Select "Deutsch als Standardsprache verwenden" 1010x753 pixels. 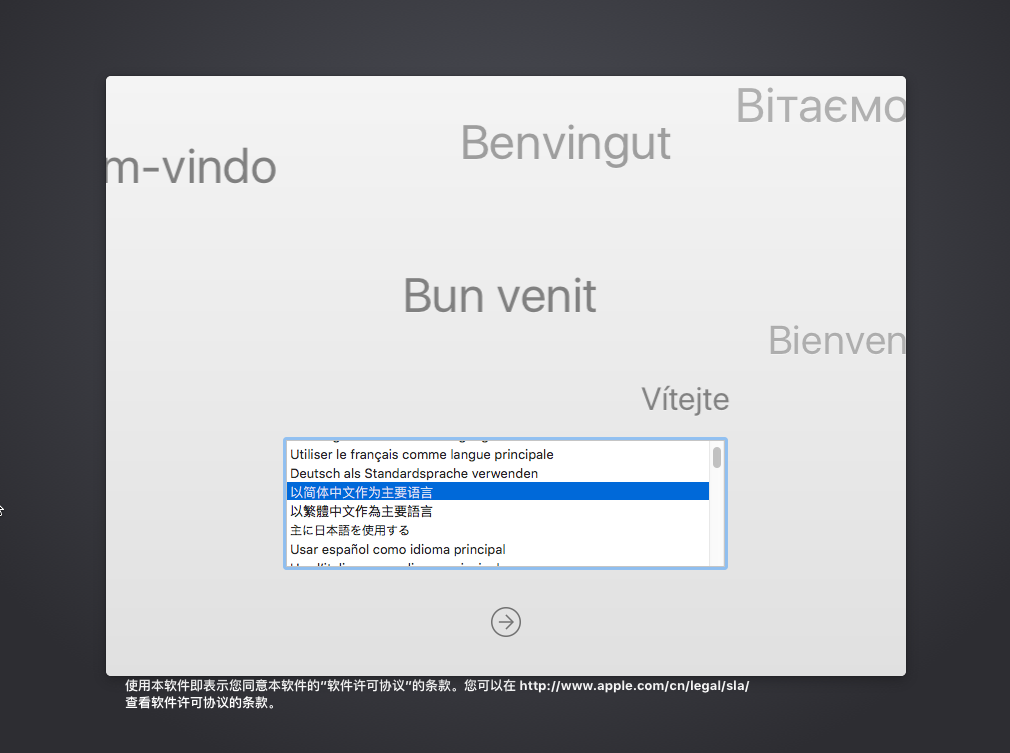[413, 473]
